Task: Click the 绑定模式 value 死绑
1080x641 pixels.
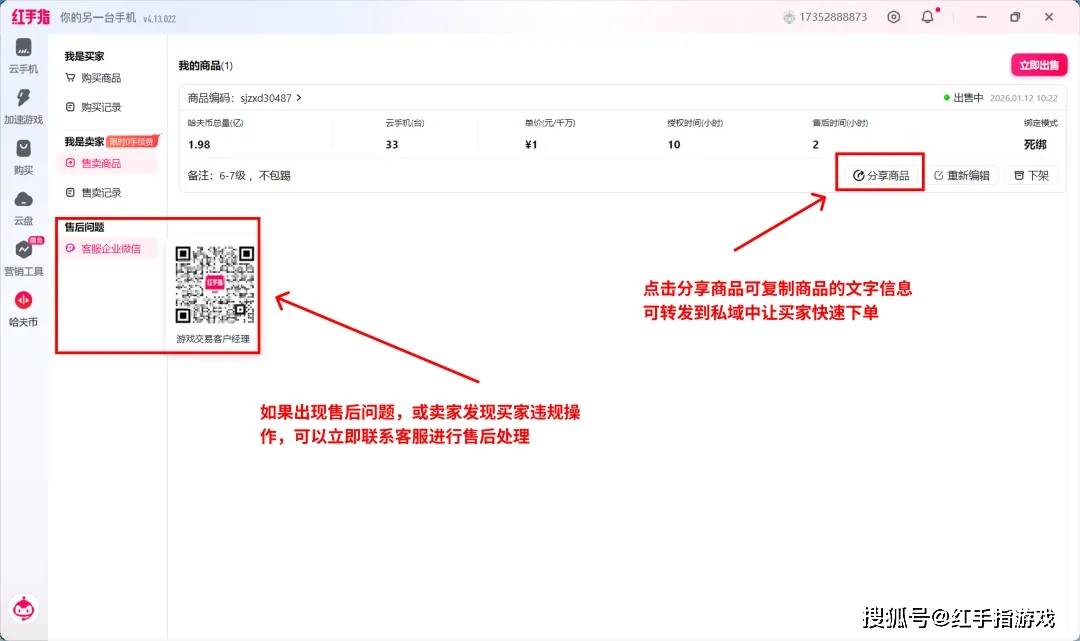Action: (1035, 145)
